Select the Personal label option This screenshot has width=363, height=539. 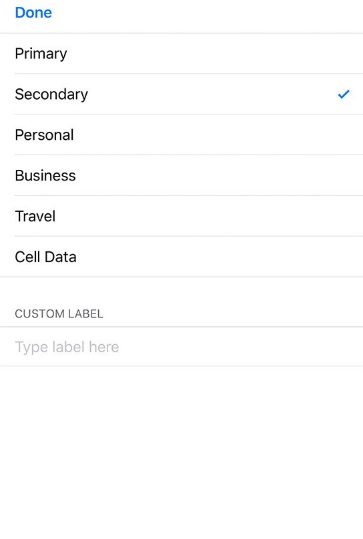tap(182, 135)
